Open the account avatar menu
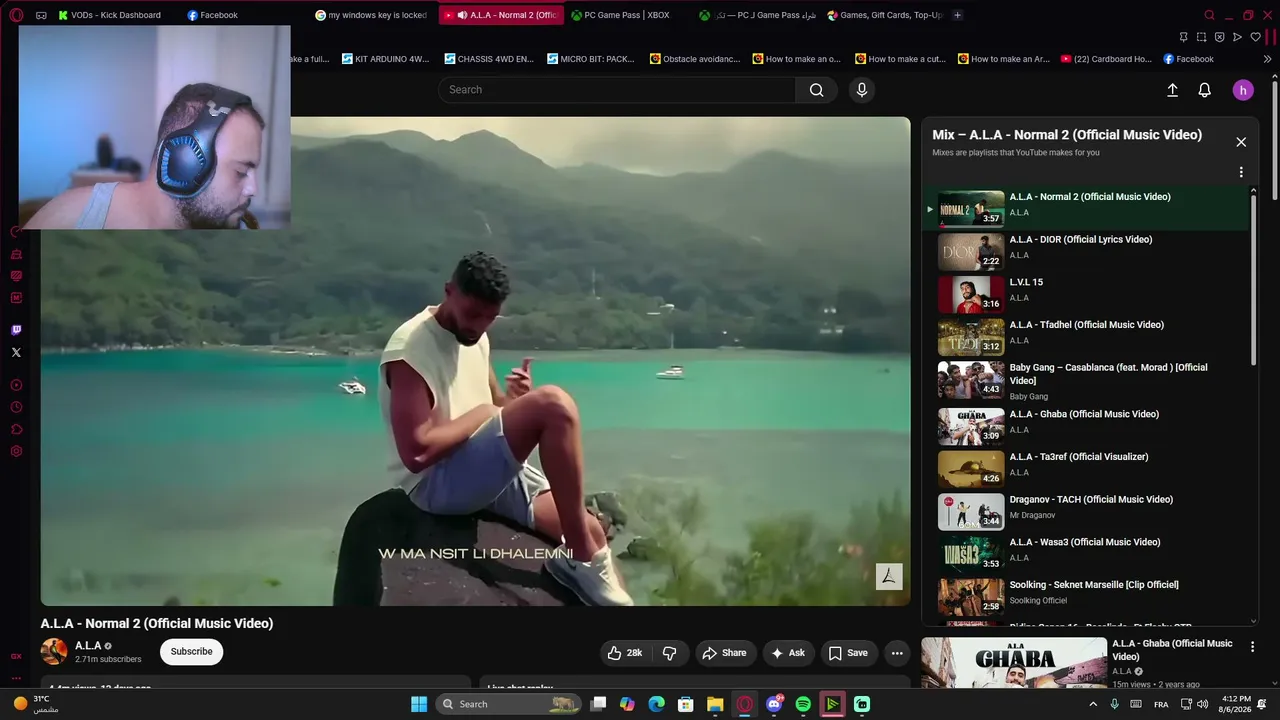The image size is (1280, 720). coord(1243,90)
